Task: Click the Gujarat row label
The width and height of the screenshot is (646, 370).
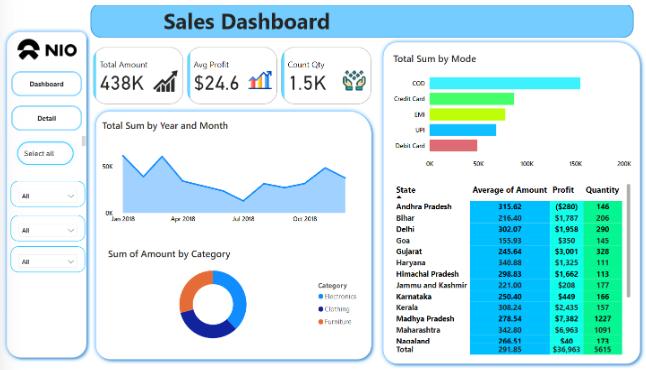Action: pos(409,252)
